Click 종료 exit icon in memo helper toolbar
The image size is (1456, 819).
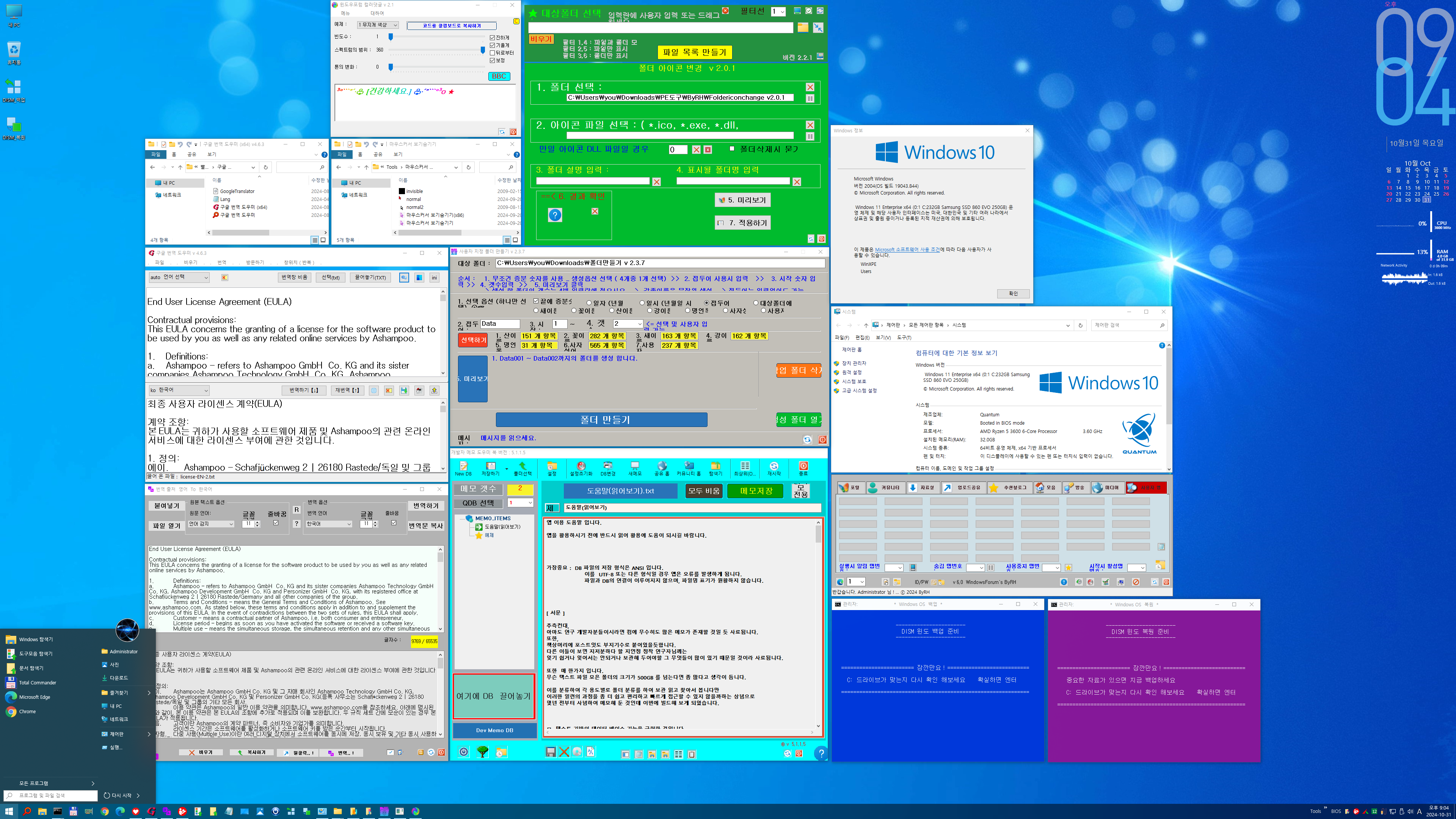pyautogui.click(x=803, y=468)
